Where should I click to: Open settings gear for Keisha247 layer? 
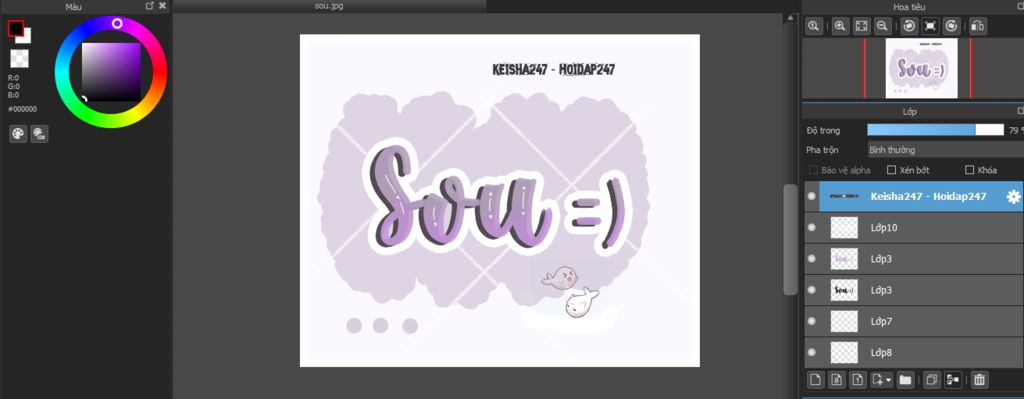pyautogui.click(x=1013, y=197)
